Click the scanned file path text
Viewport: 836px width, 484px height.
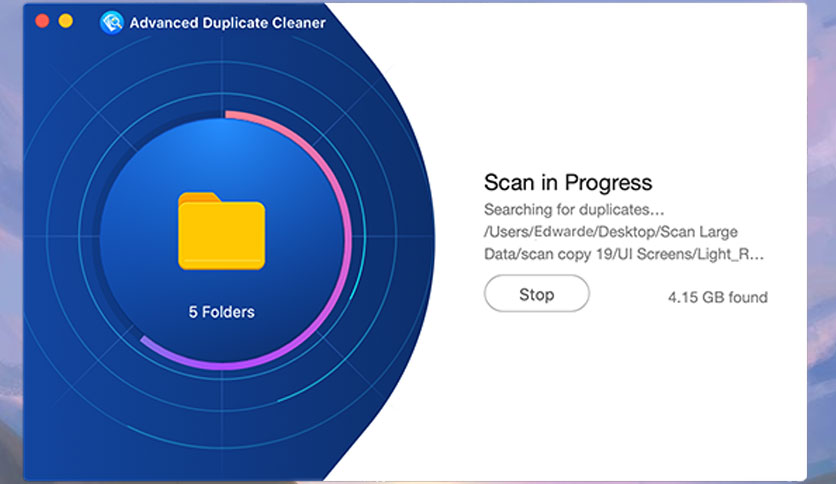(624, 243)
